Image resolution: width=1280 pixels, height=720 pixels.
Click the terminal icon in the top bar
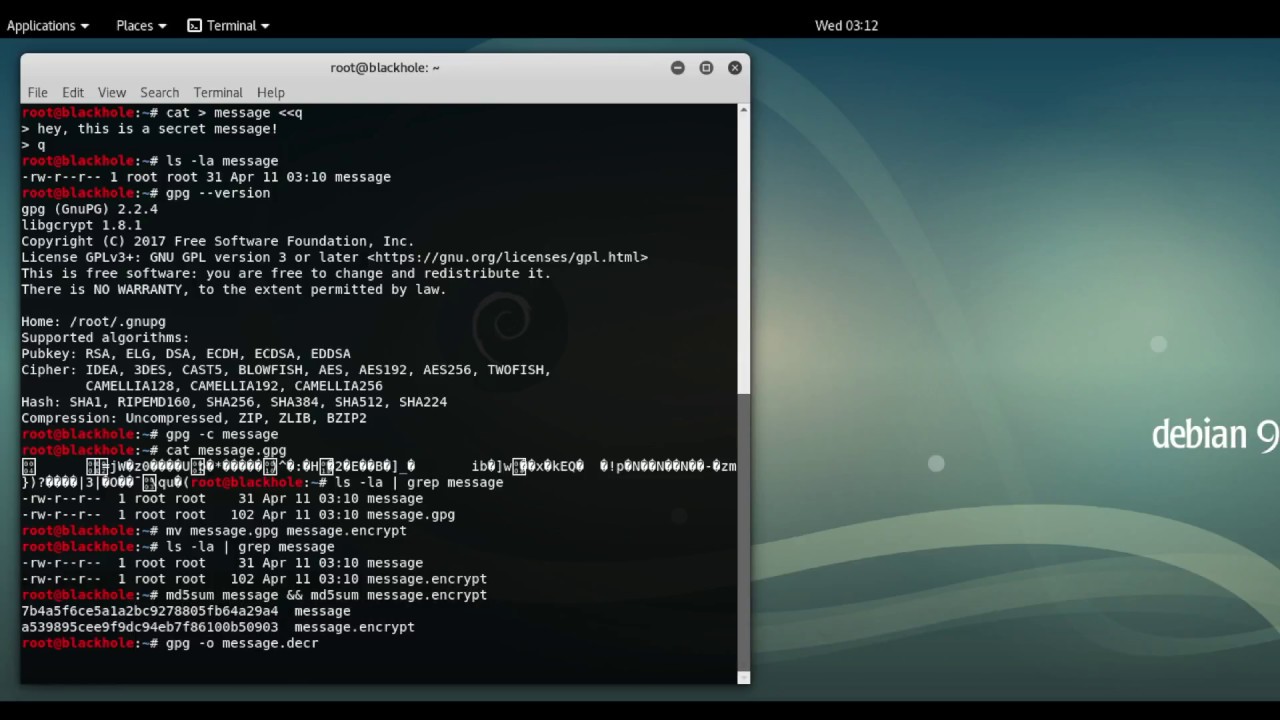point(194,25)
